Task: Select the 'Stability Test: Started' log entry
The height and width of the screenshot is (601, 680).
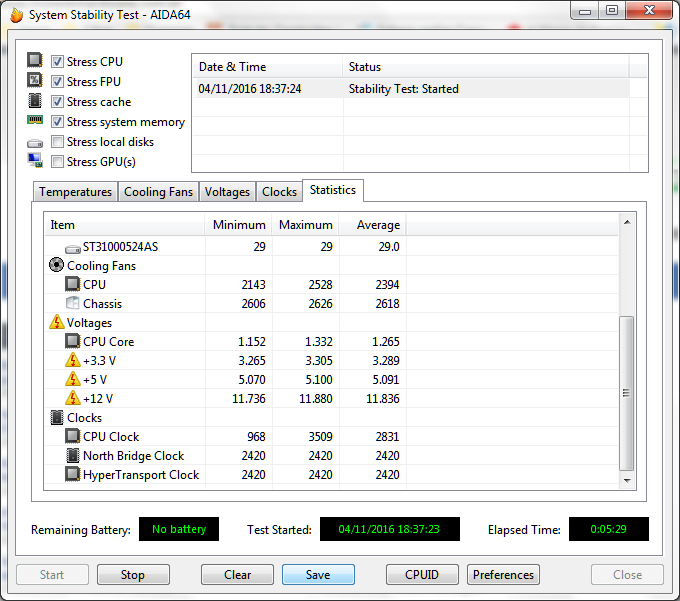Action: point(403,89)
